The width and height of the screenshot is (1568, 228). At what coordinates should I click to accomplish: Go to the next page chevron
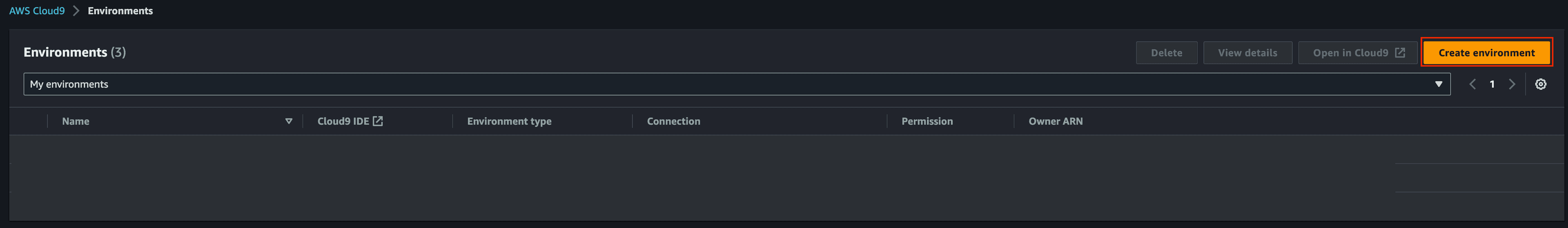coord(1512,84)
